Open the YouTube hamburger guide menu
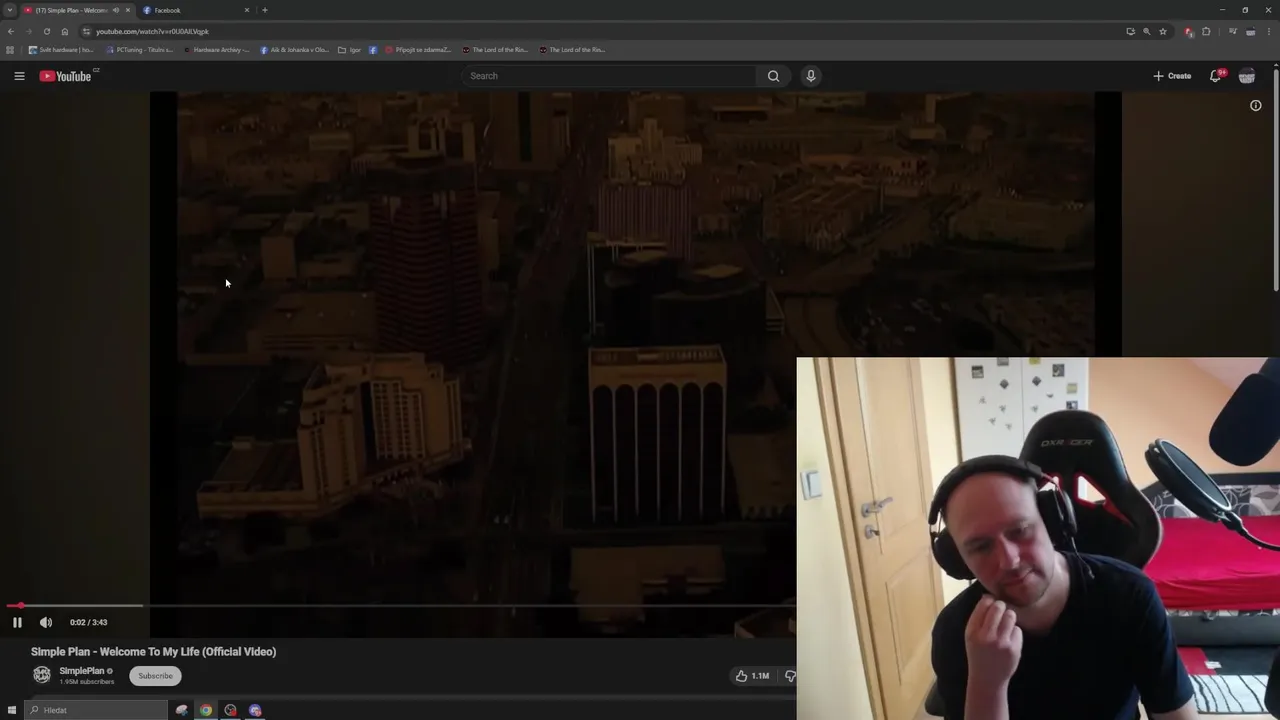This screenshot has height=720, width=1280. pos(19,76)
